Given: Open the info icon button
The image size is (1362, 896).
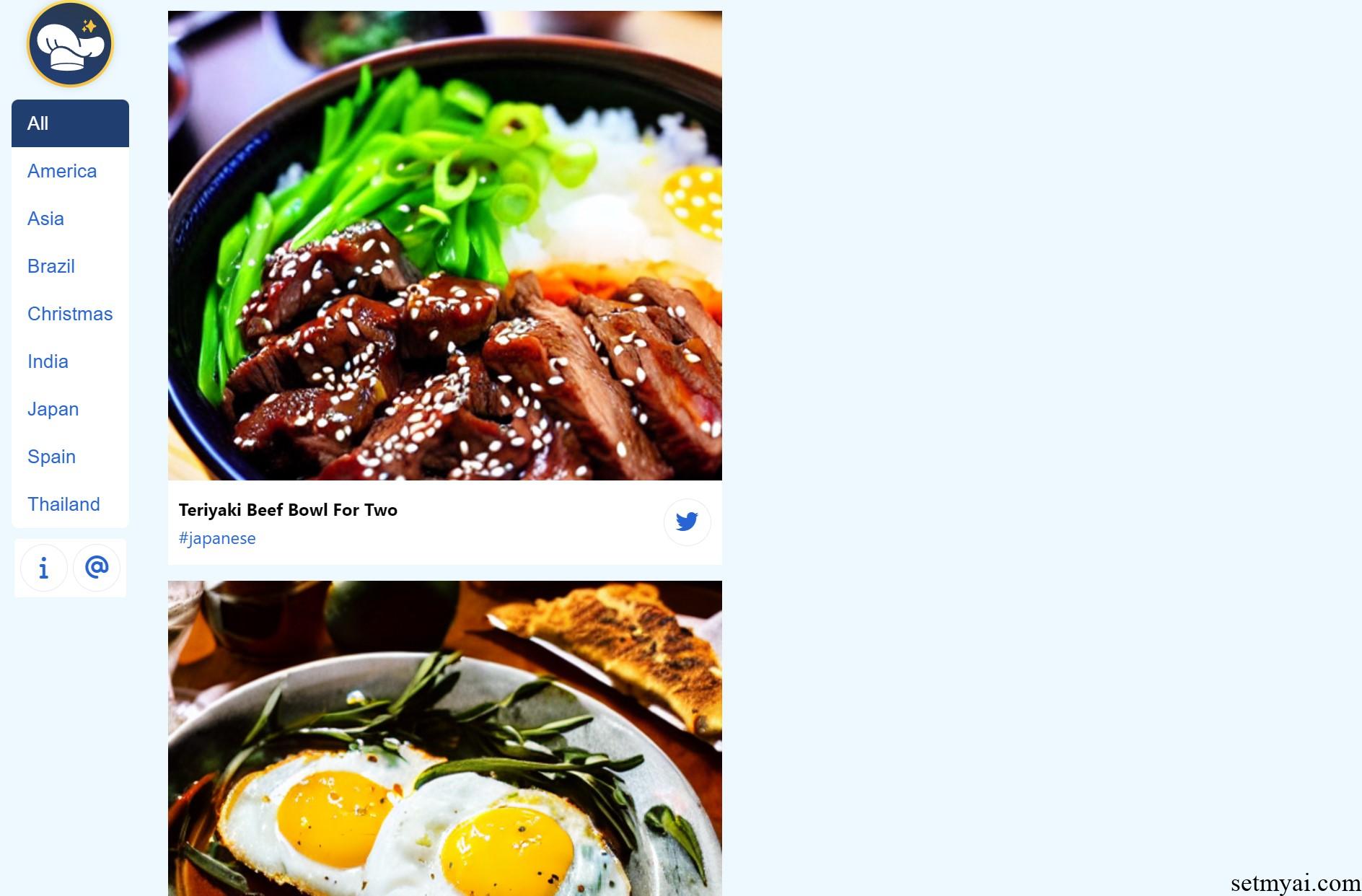Looking at the screenshot, I should 44,568.
